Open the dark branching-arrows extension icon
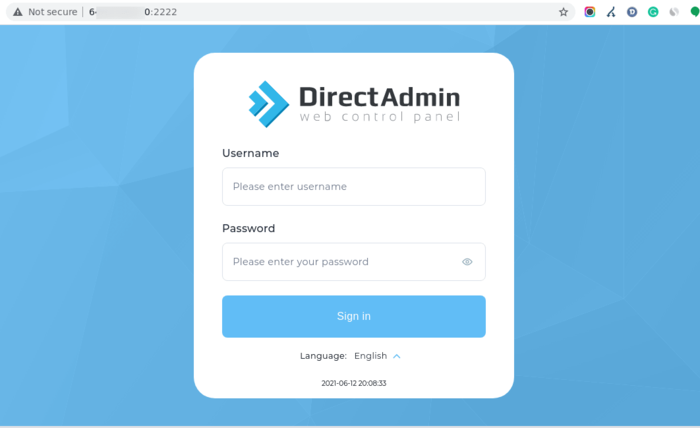Viewport: 700px width, 428px height. point(611,12)
